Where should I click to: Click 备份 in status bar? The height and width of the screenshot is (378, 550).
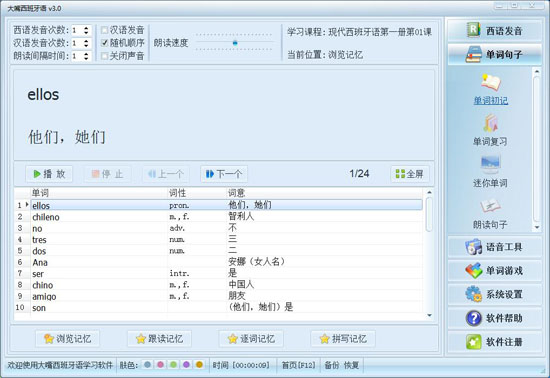pyautogui.click(x=331, y=365)
